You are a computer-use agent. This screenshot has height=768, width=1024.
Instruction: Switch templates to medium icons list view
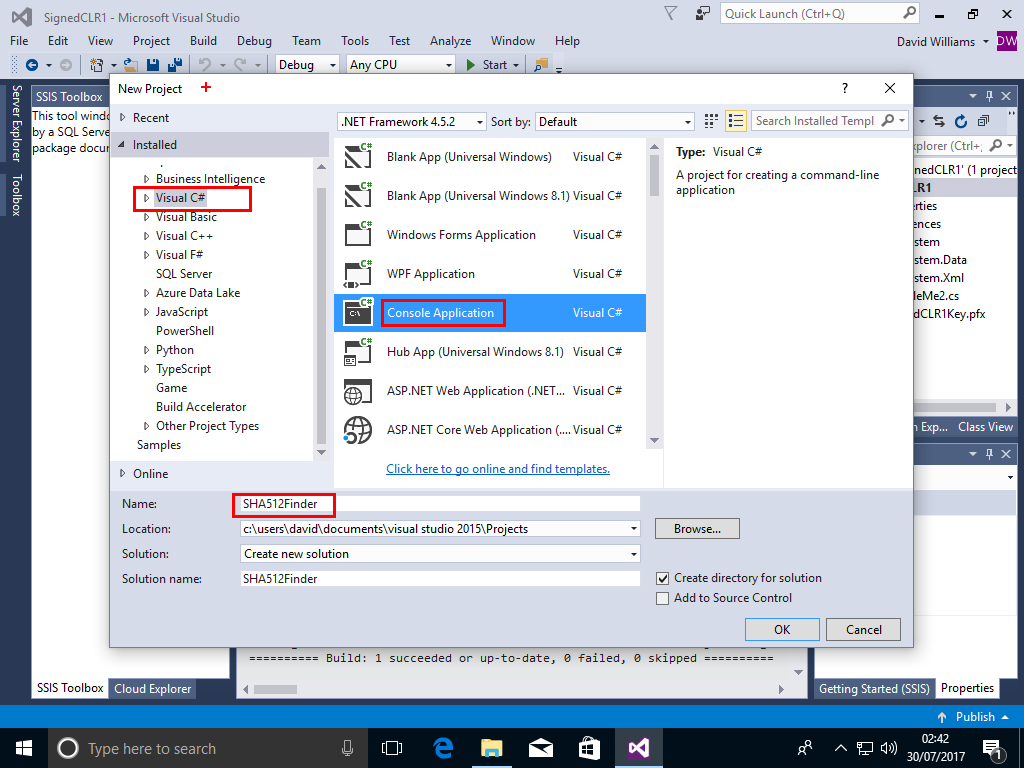click(x=736, y=121)
